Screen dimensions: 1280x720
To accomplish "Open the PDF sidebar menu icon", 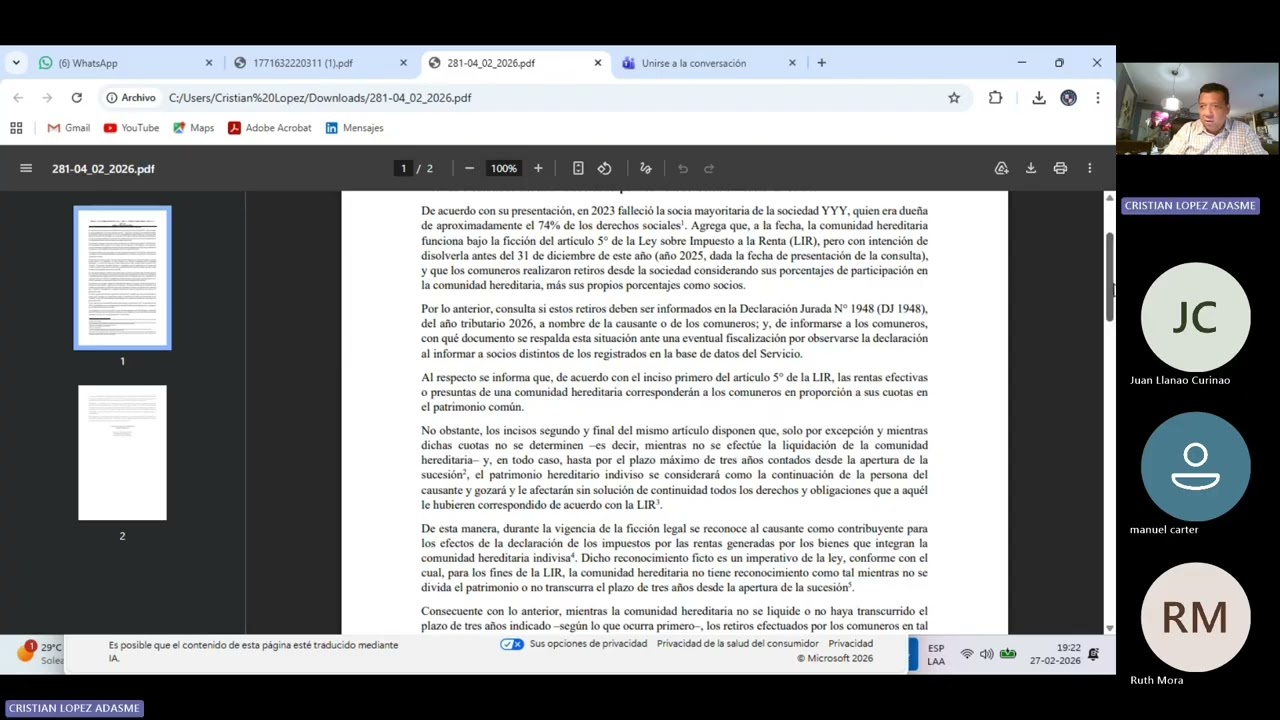I will coord(26,168).
